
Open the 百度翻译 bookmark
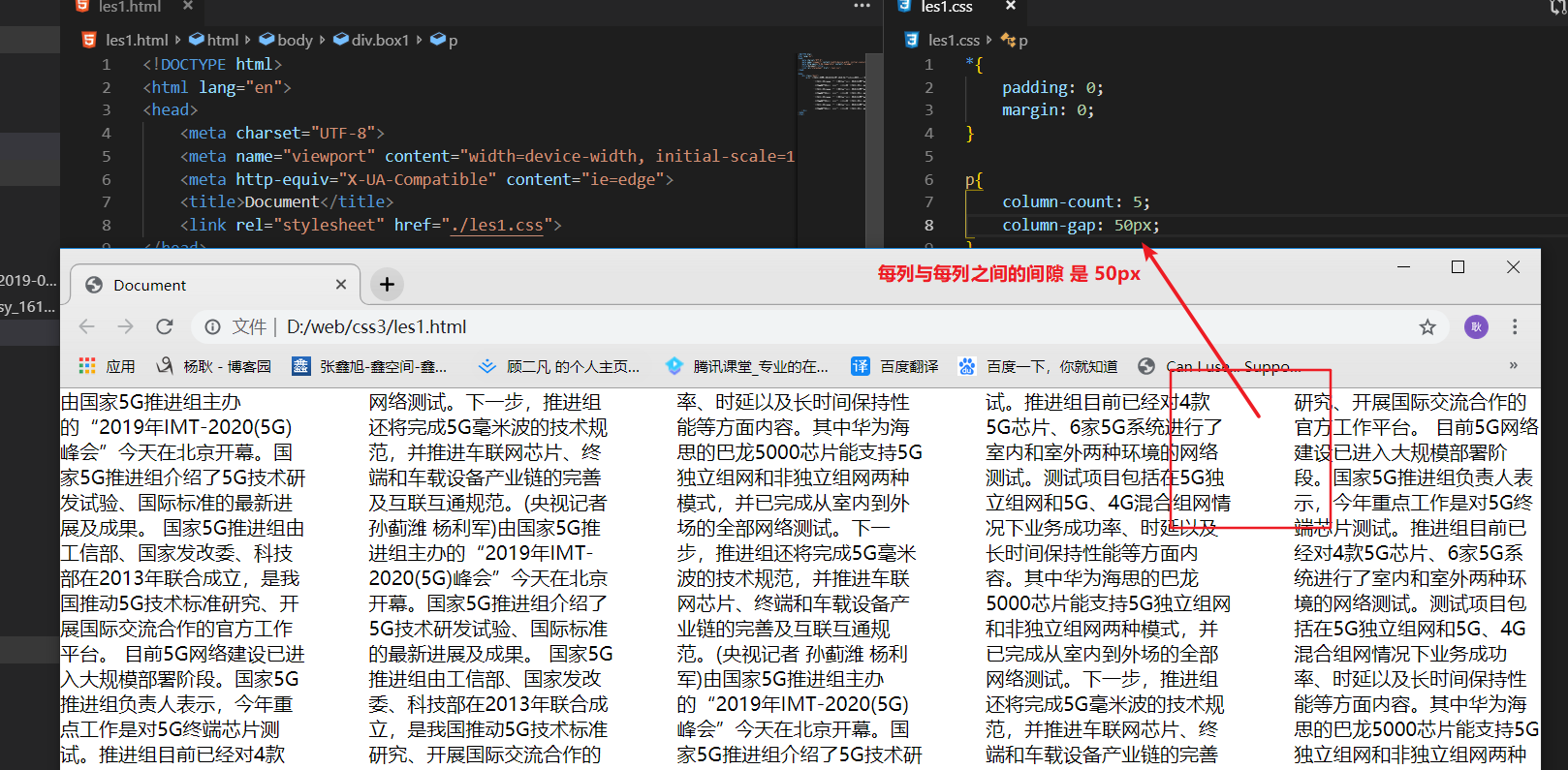point(895,366)
